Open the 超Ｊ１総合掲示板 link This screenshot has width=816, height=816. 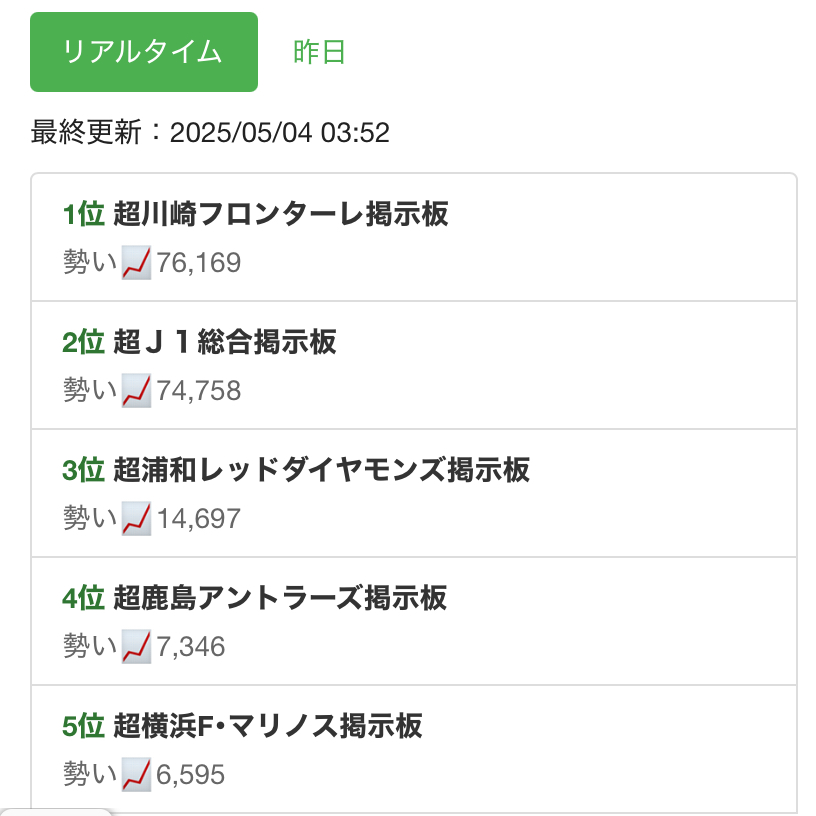point(225,342)
